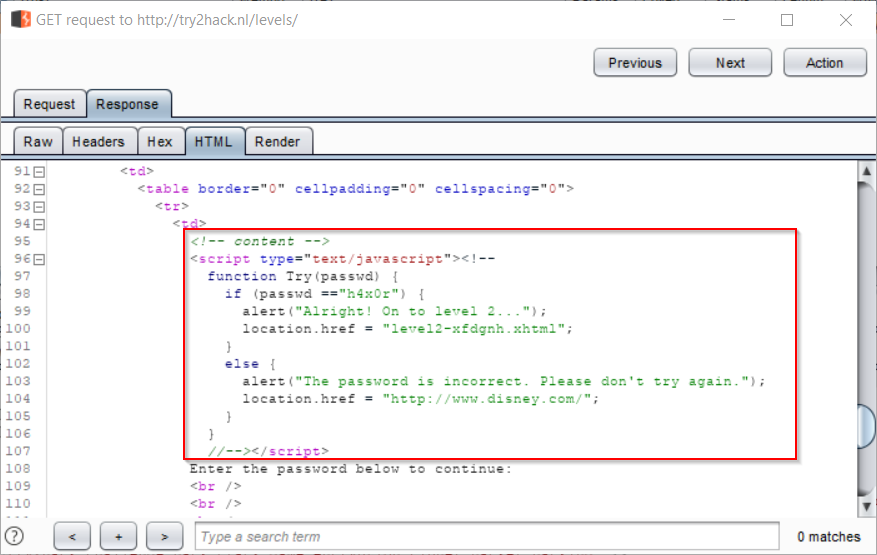877x555 pixels.
Task: Click the 'text/javascript' attribute value
Action: [378, 258]
